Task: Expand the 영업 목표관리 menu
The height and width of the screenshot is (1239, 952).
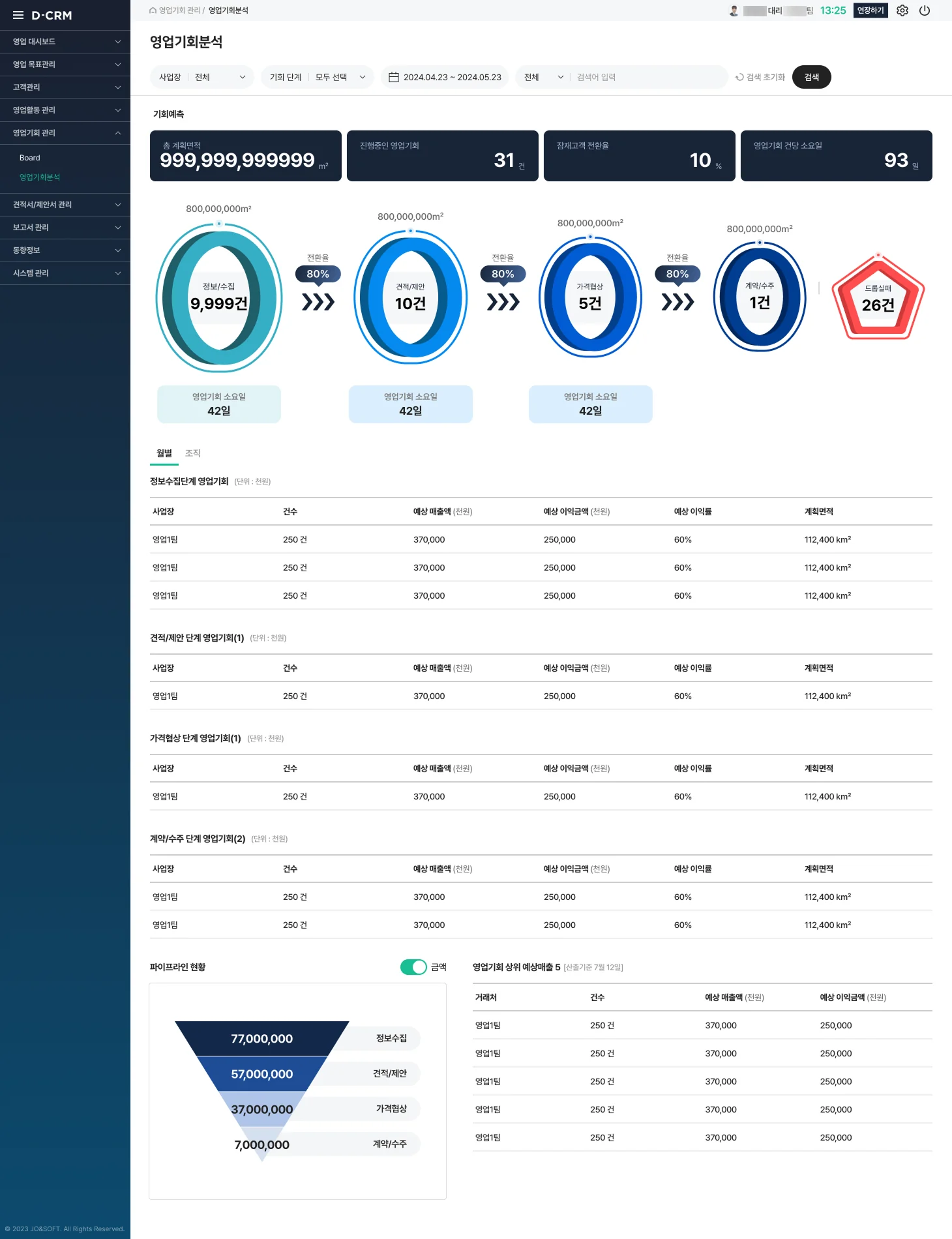Action: tap(65, 65)
